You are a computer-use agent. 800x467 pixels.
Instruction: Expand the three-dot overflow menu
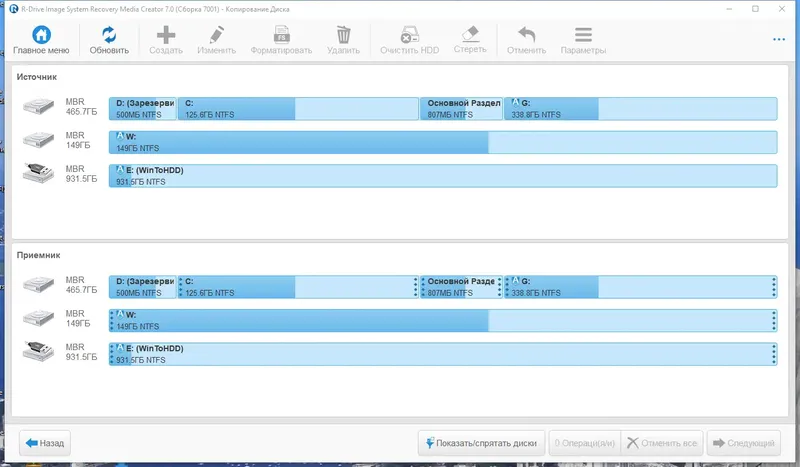click(x=779, y=39)
